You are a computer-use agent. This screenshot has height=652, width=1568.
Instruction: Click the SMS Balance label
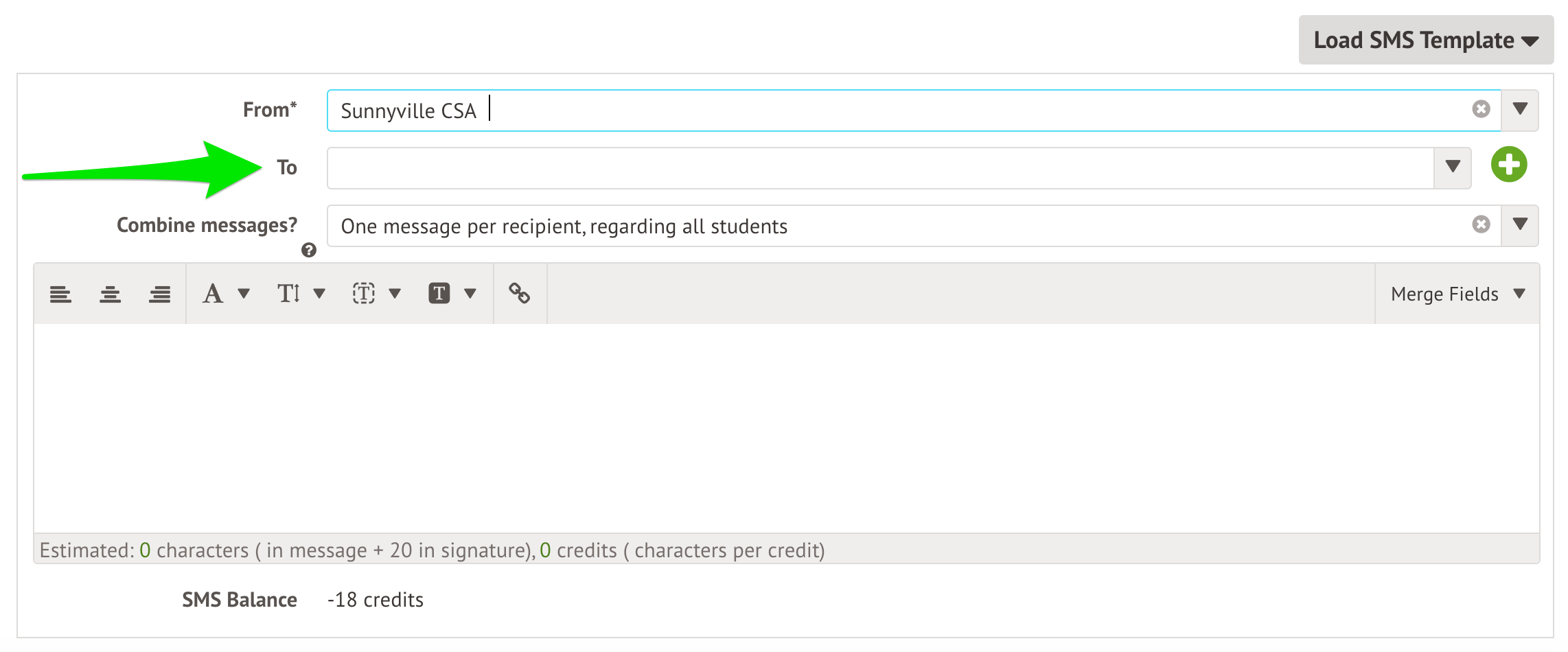[240, 600]
